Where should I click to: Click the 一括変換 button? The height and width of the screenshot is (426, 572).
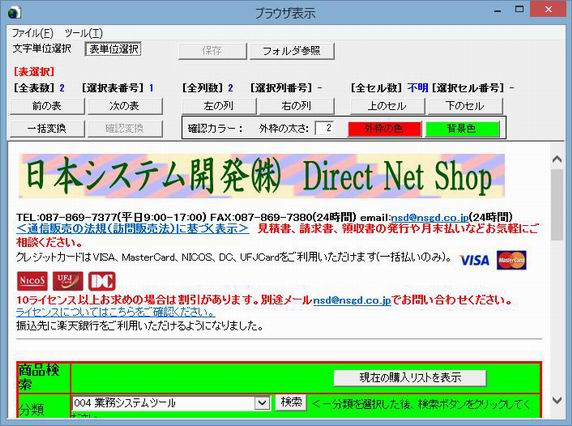[x=47, y=128]
